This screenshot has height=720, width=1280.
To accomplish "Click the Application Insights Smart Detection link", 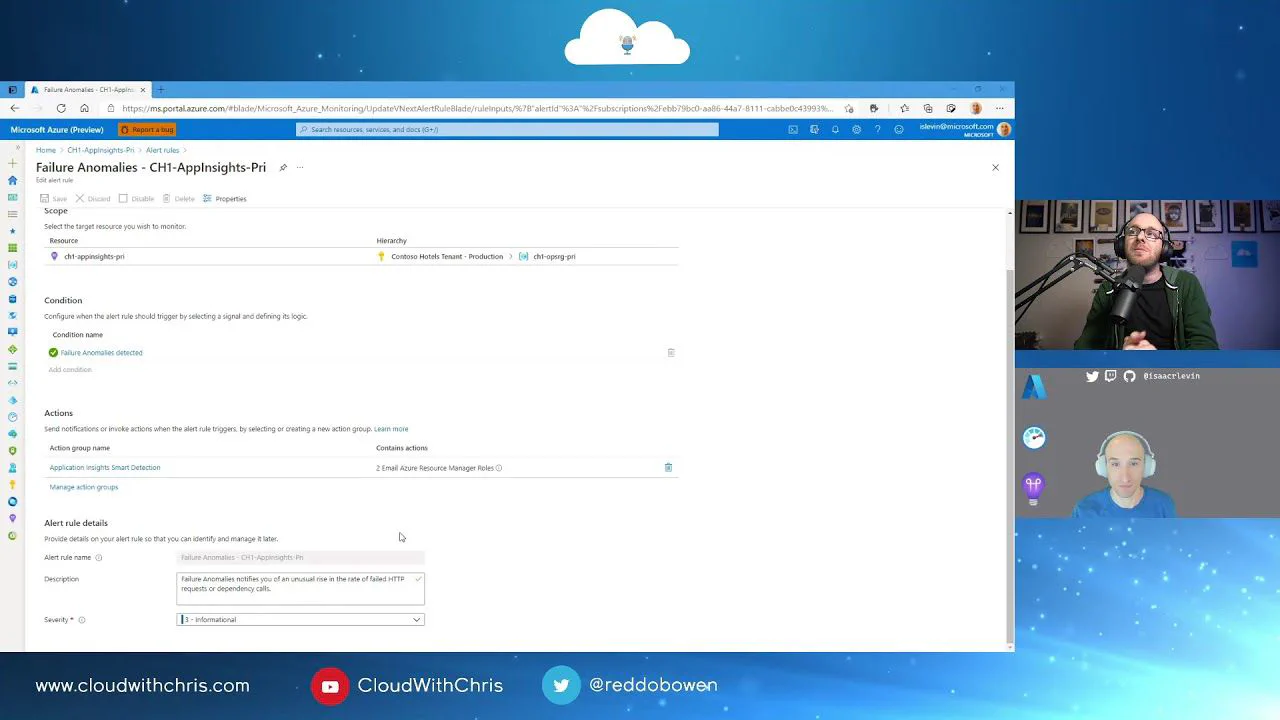I will tap(105, 467).
